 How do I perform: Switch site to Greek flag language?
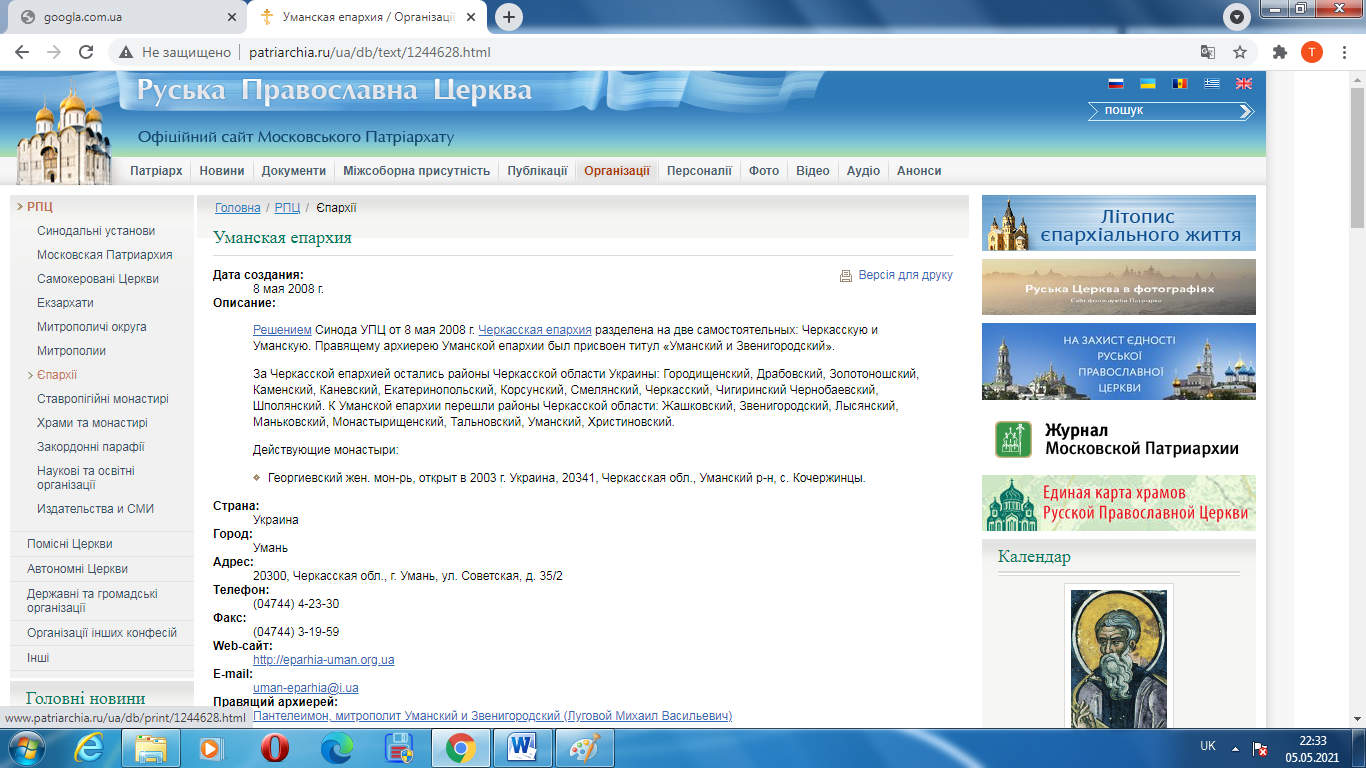[1212, 84]
